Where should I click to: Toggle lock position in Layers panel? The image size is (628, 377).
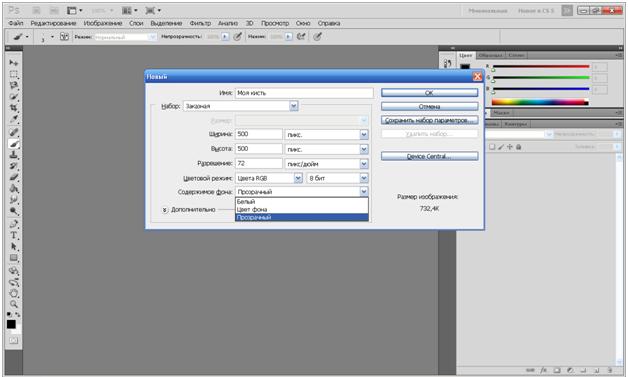[509, 147]
